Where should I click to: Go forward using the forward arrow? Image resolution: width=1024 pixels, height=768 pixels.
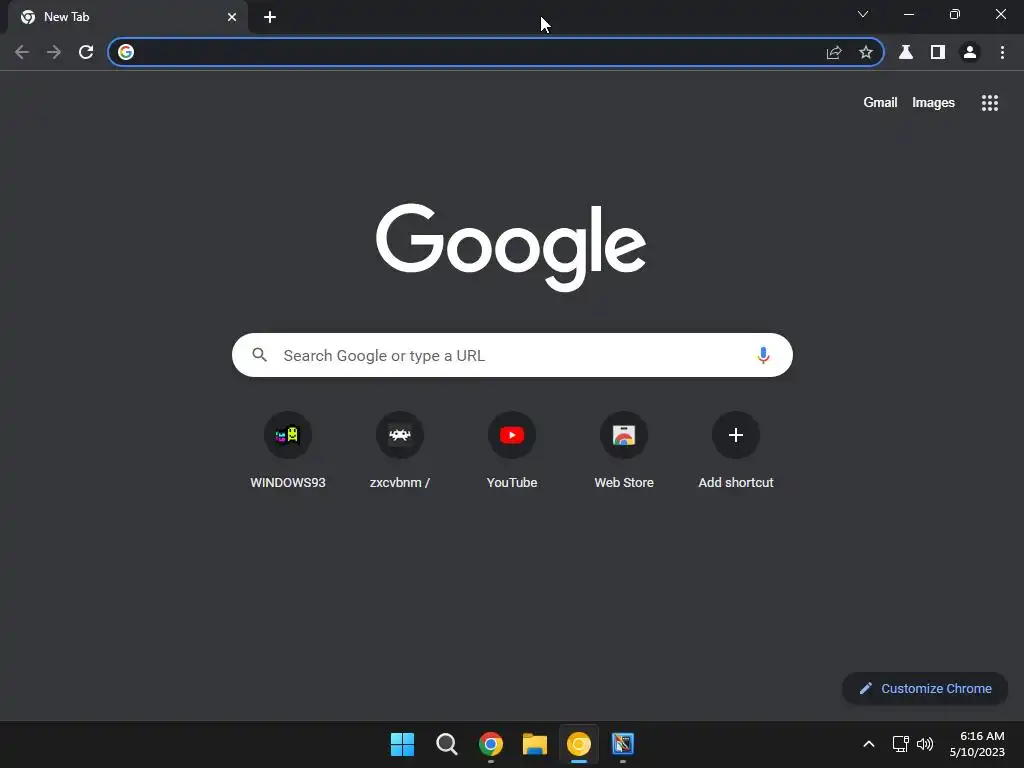(x=54, y=52)
